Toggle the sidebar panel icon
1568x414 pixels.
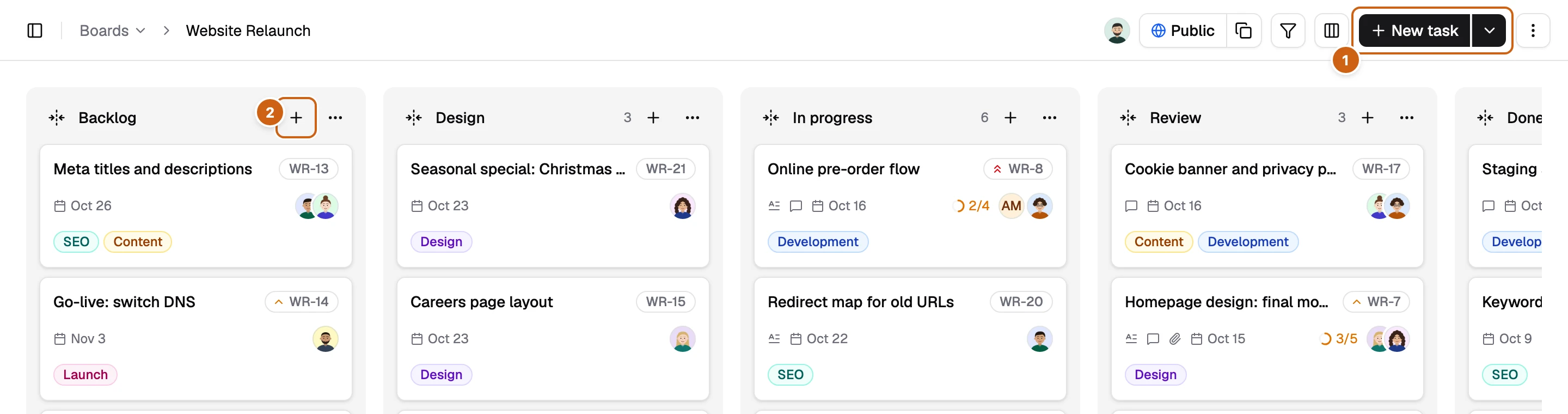pyautogui.click(x=35, y=31)
